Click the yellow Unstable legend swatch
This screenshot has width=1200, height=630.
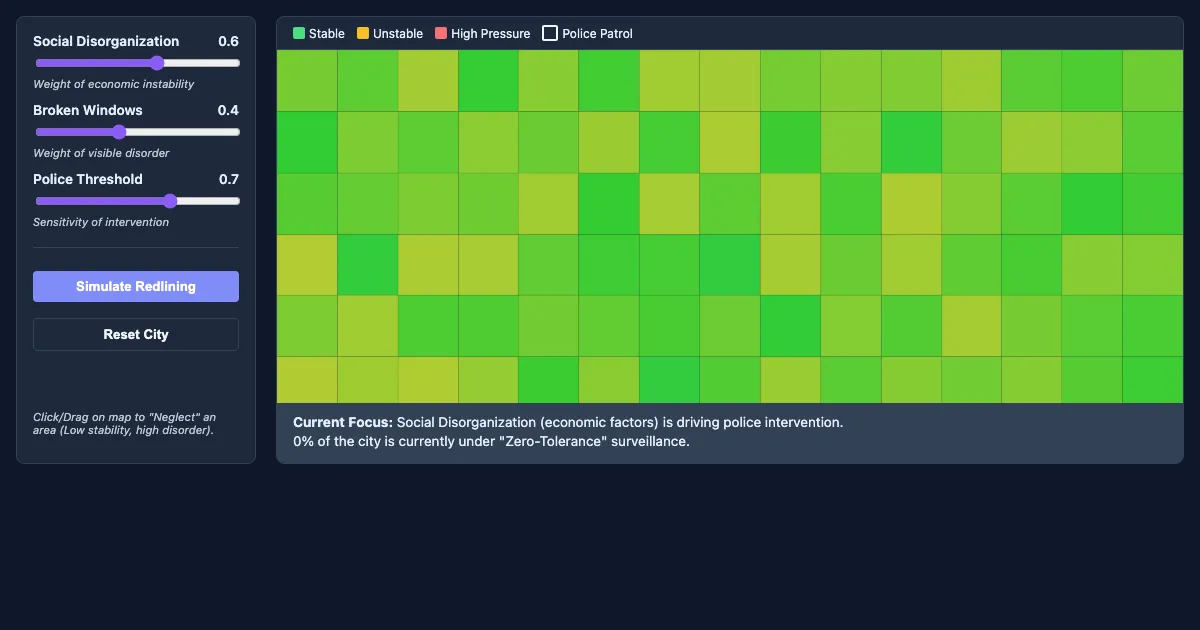[363, 33]
